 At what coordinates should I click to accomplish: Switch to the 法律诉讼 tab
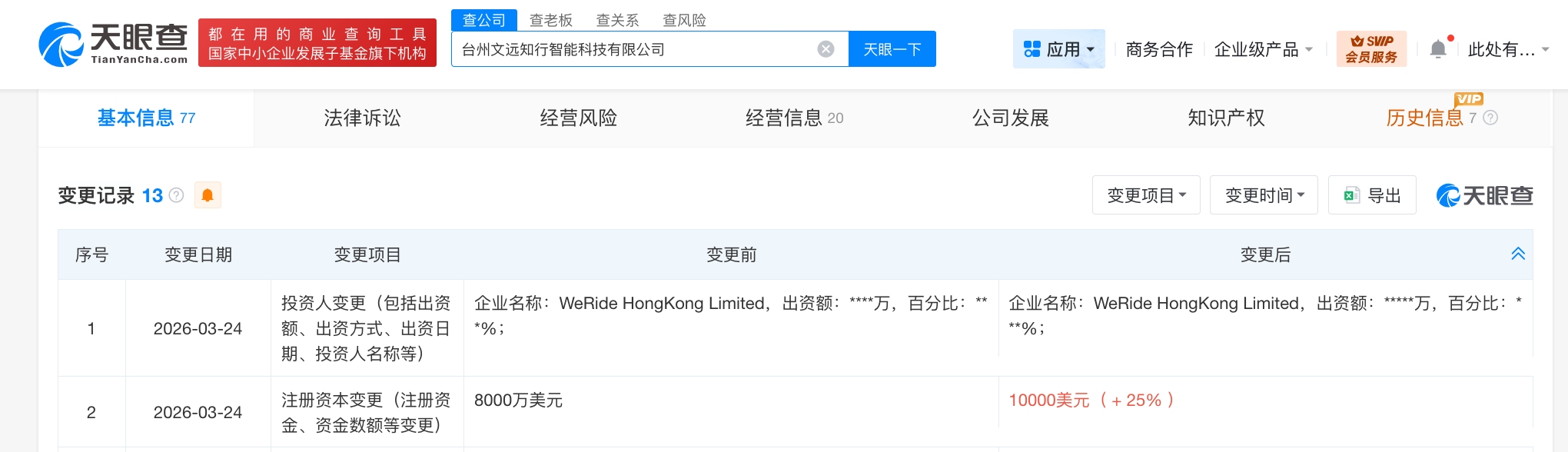pos(362,118)
